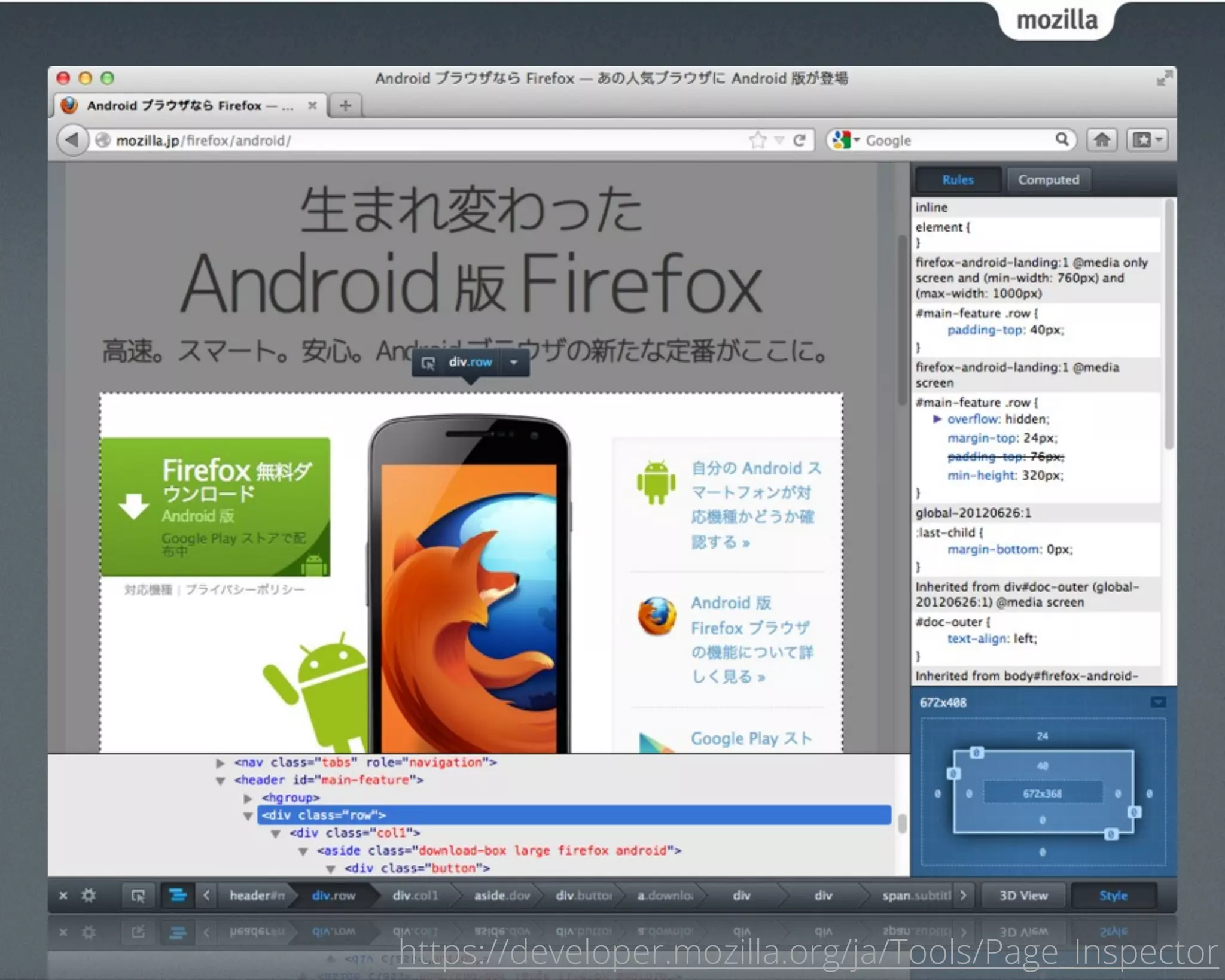
Task: Click the Firefox phone image on the page
Action: tap(469, 583)
